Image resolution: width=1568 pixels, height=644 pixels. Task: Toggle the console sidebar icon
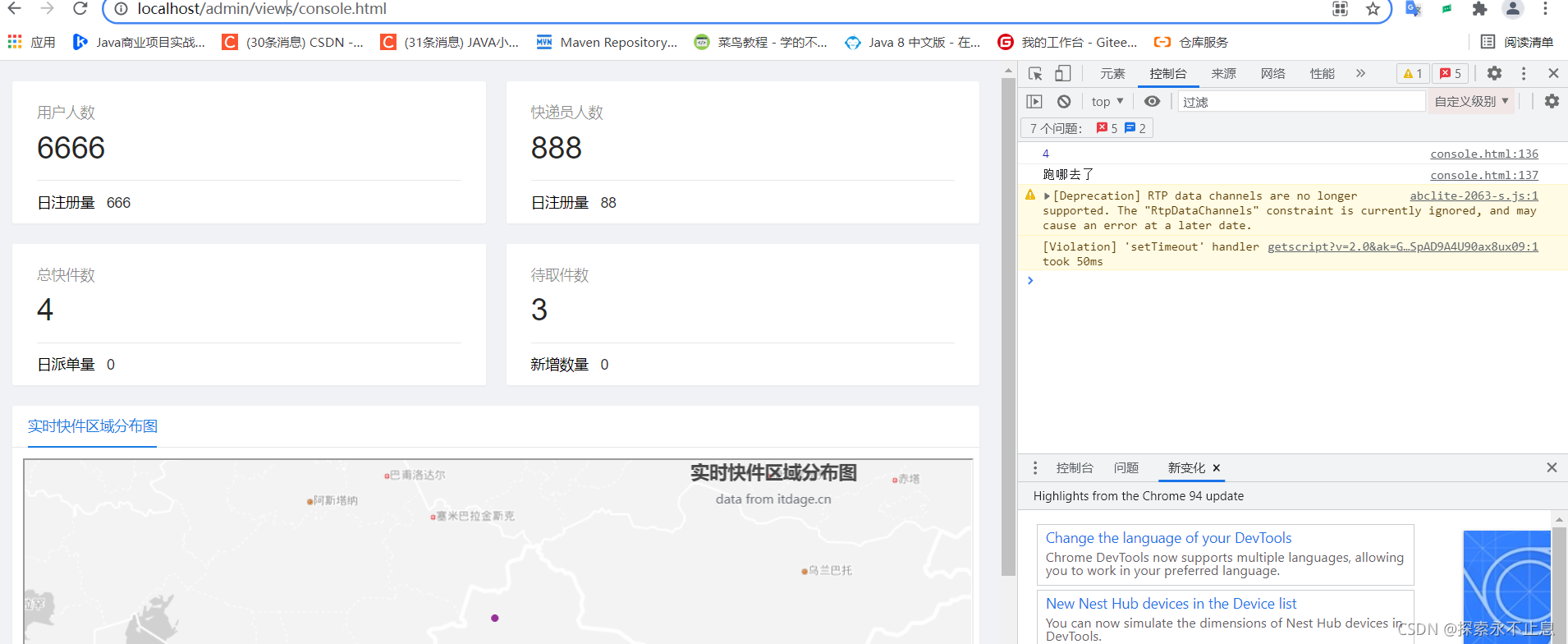point(1034,101)
